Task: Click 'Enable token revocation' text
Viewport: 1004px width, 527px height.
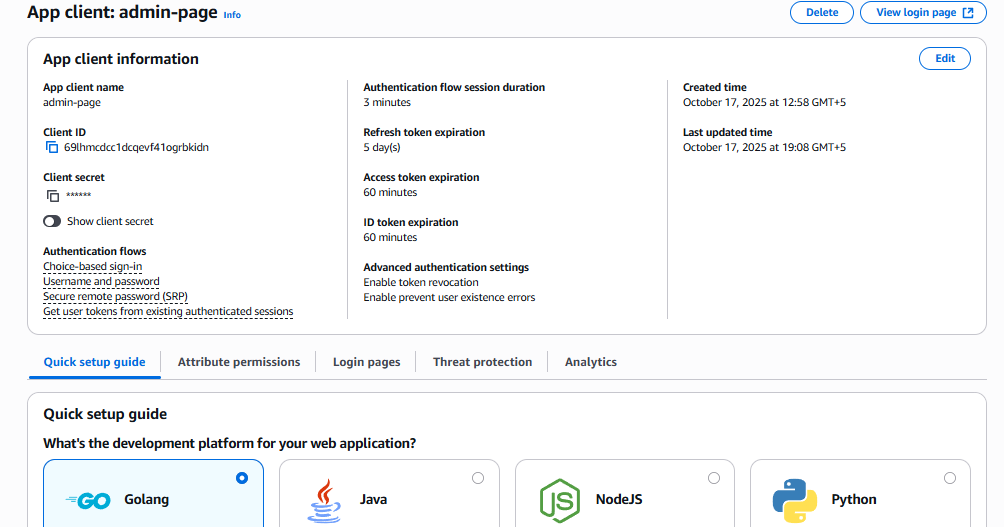Action: (x=421, y=282)
